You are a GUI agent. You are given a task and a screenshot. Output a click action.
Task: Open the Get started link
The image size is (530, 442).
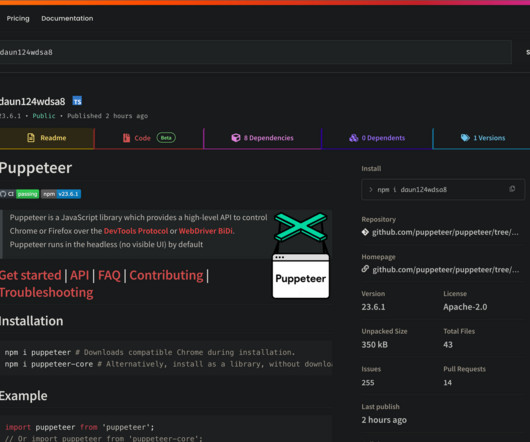(x=30, y=275)
